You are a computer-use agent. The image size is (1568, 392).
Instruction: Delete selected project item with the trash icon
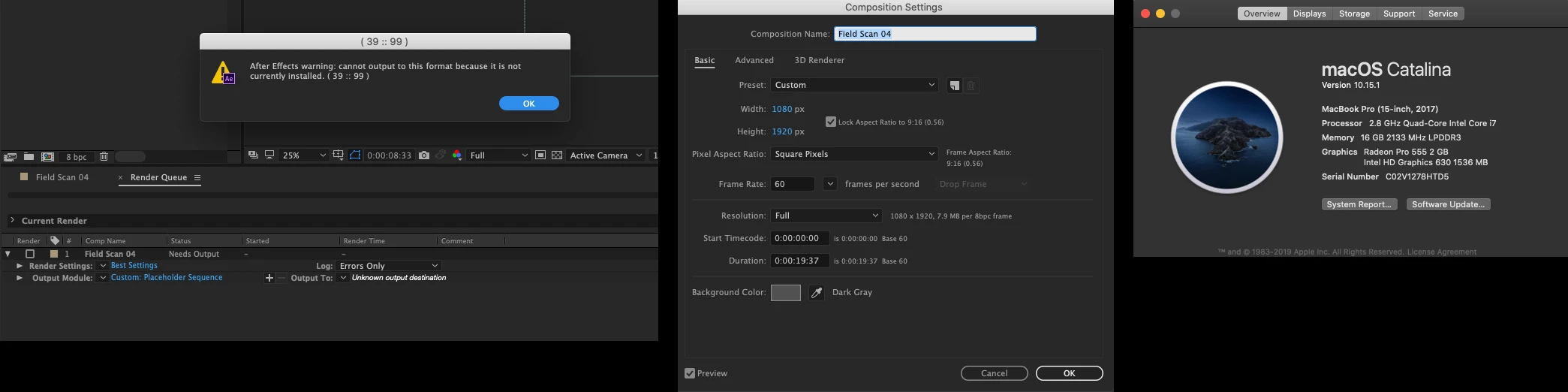point(104,157)
